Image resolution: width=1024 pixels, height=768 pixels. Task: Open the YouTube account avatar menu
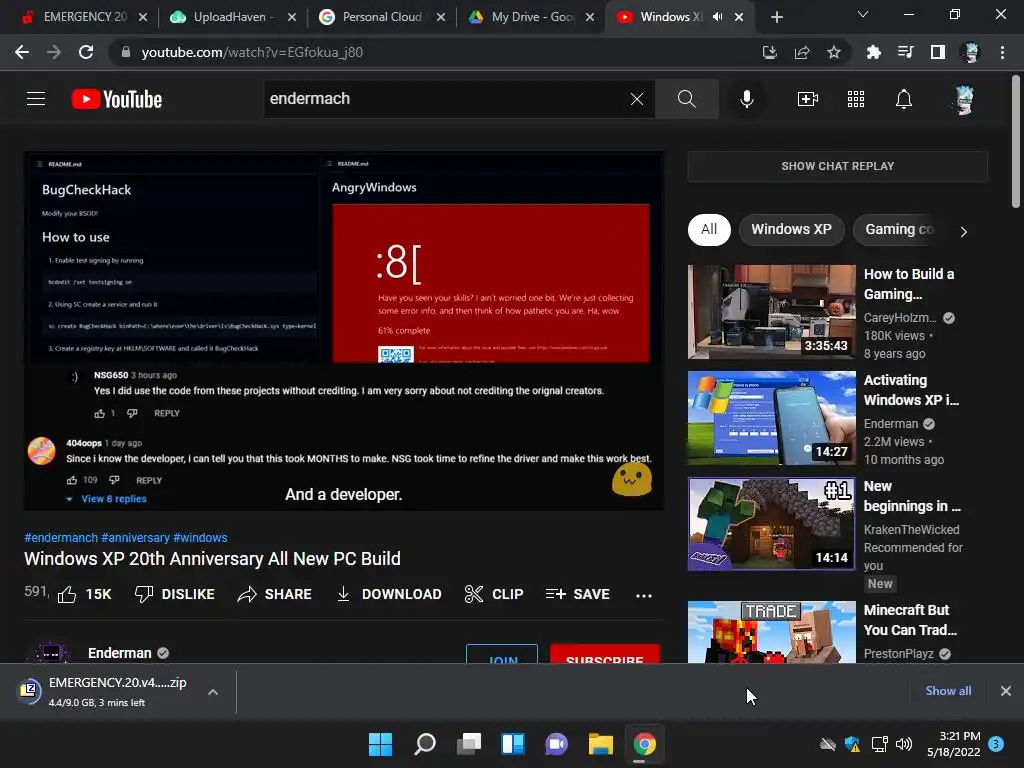click(x=964, y=100)
